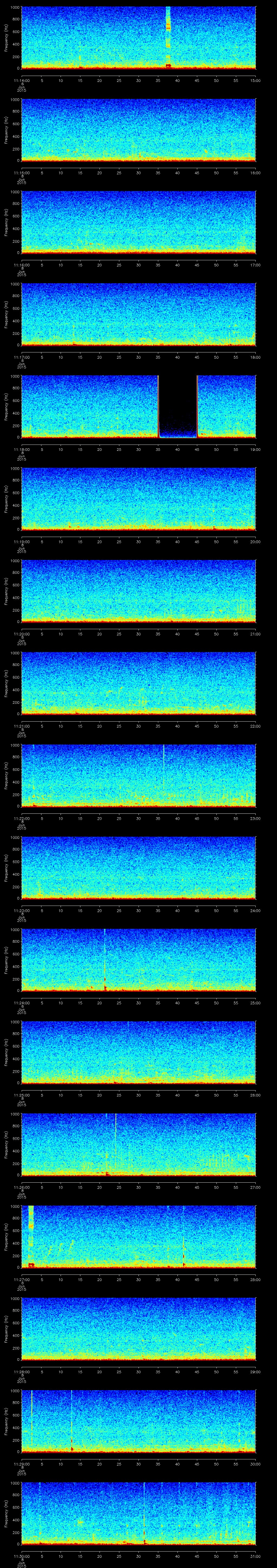Click the "26:00" end time label

click(256, 1095)
